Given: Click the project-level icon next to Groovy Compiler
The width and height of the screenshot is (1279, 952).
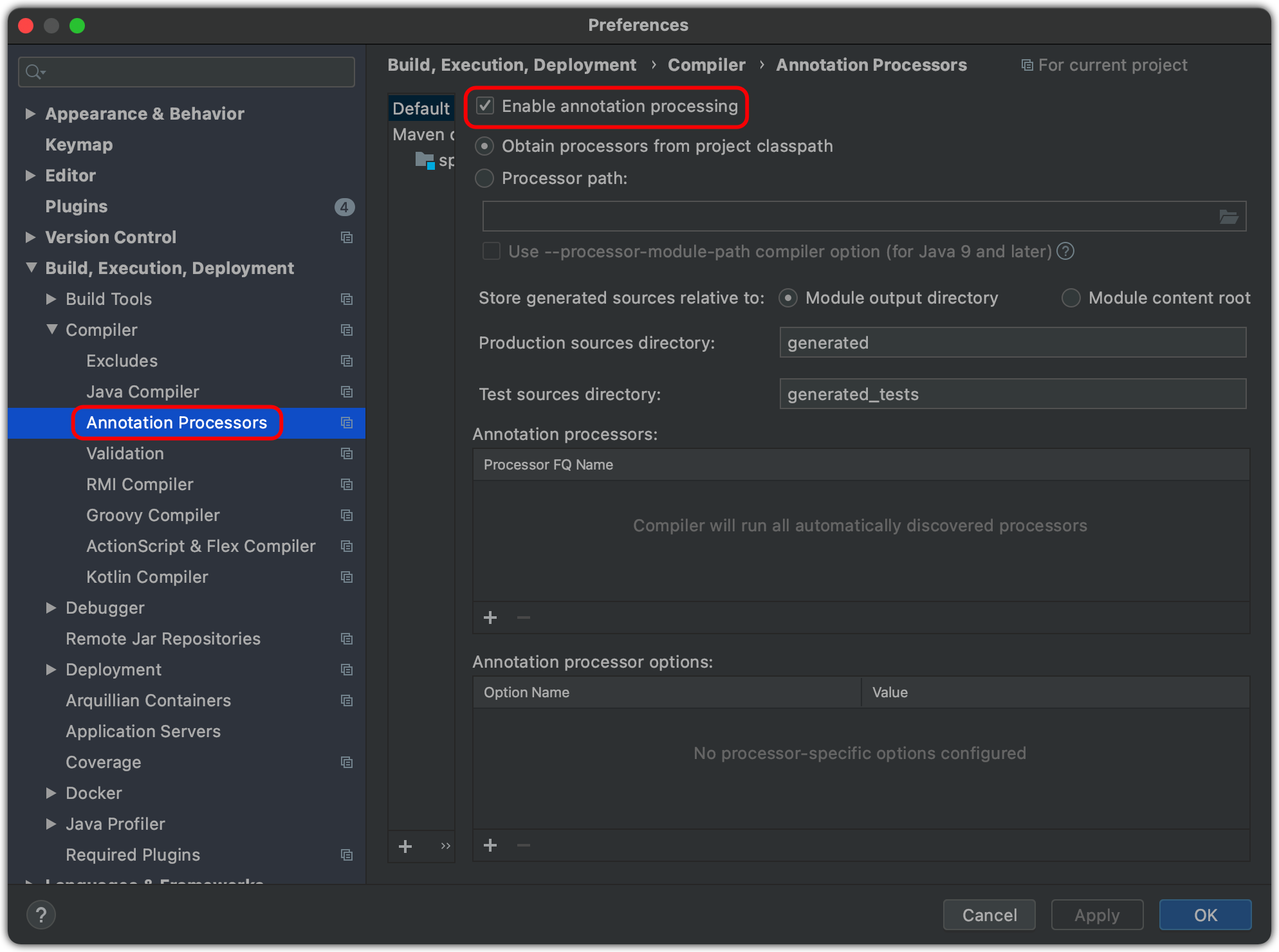Looking at the screenshot, I should (x=347, y=515).
